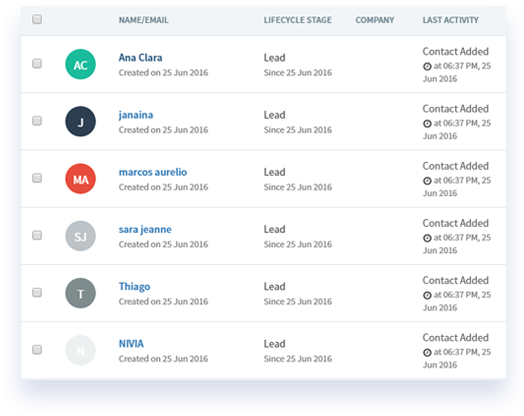The image size is (524, 416).
Task: Click the Lead stage for marcos aurelio
Action: [274, 172]
